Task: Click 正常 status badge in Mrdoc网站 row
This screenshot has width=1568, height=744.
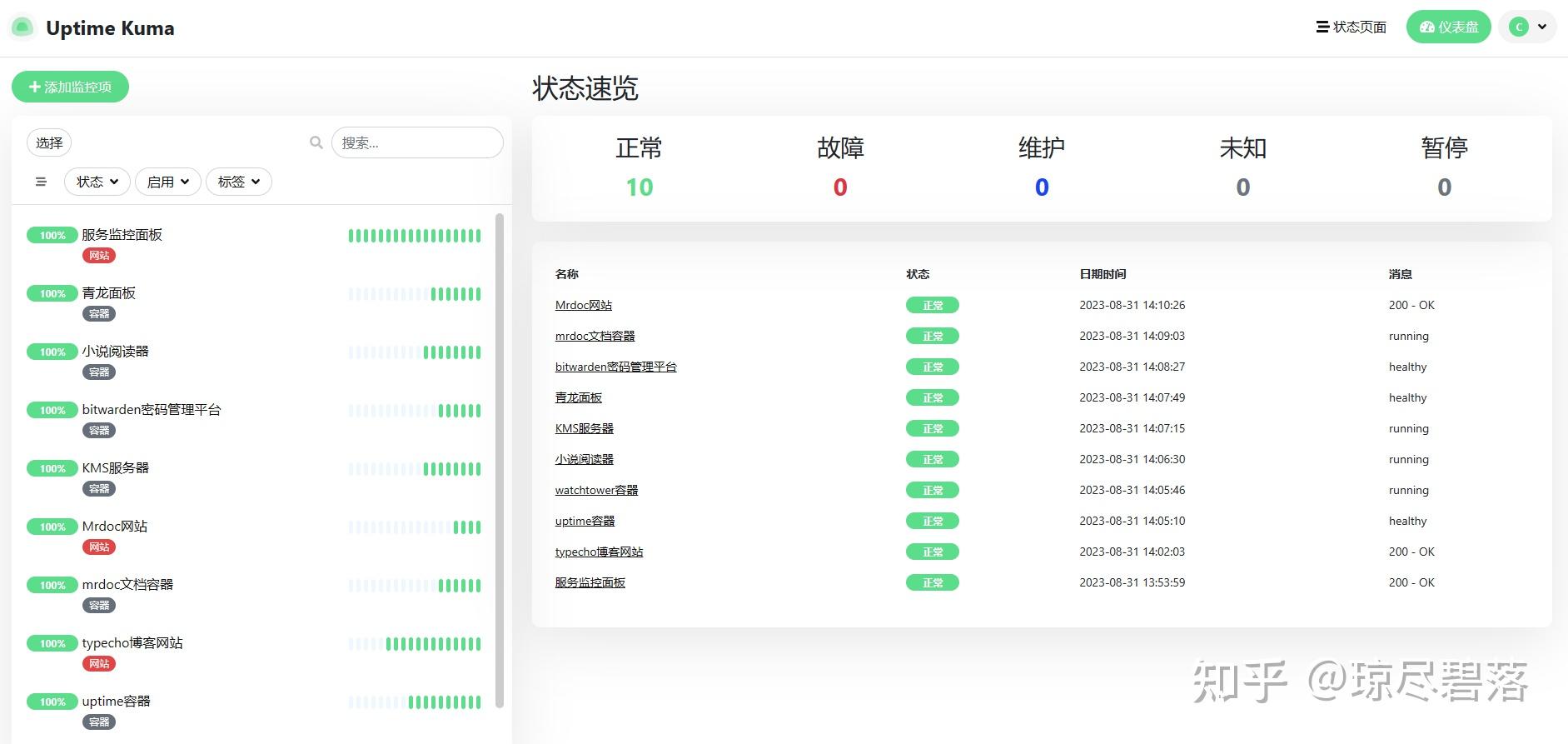Action: [933, 305]
